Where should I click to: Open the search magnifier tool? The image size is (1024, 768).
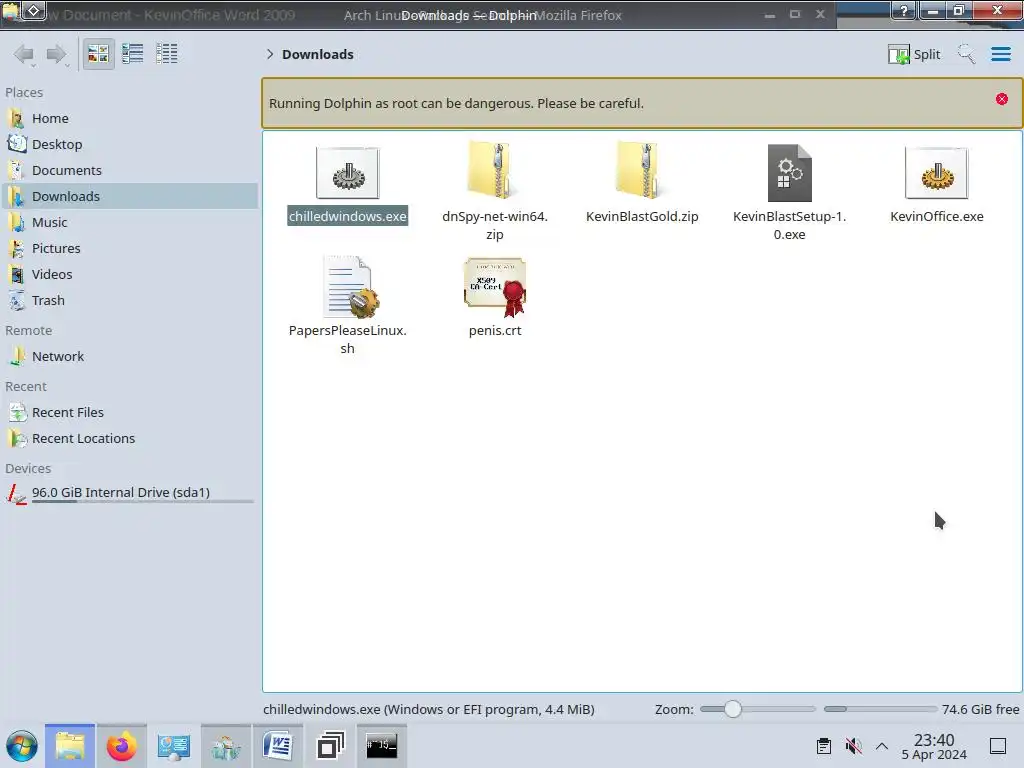(x=966, y=54)
